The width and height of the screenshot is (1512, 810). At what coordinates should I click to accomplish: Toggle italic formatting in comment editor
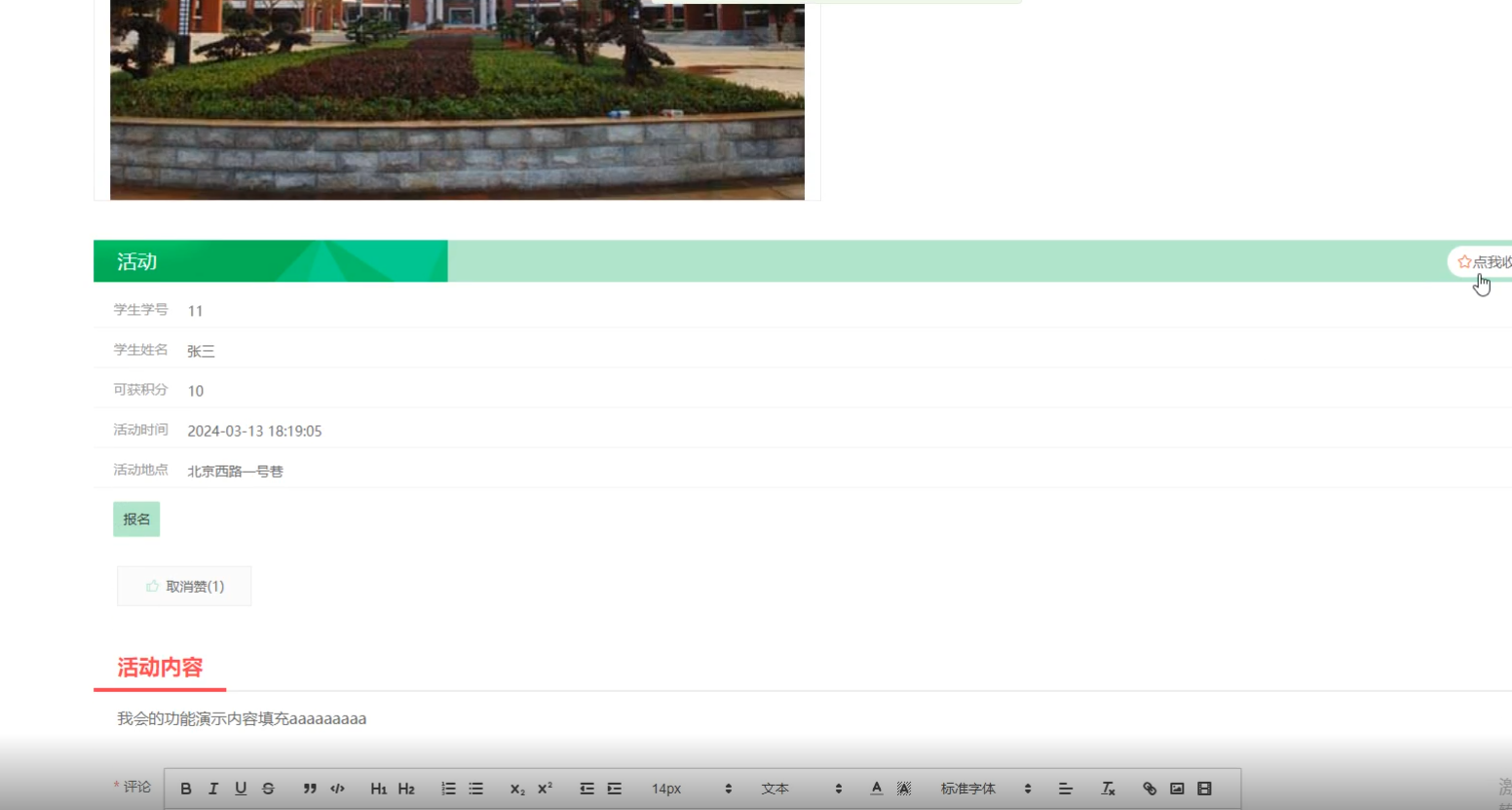(213, 789)
